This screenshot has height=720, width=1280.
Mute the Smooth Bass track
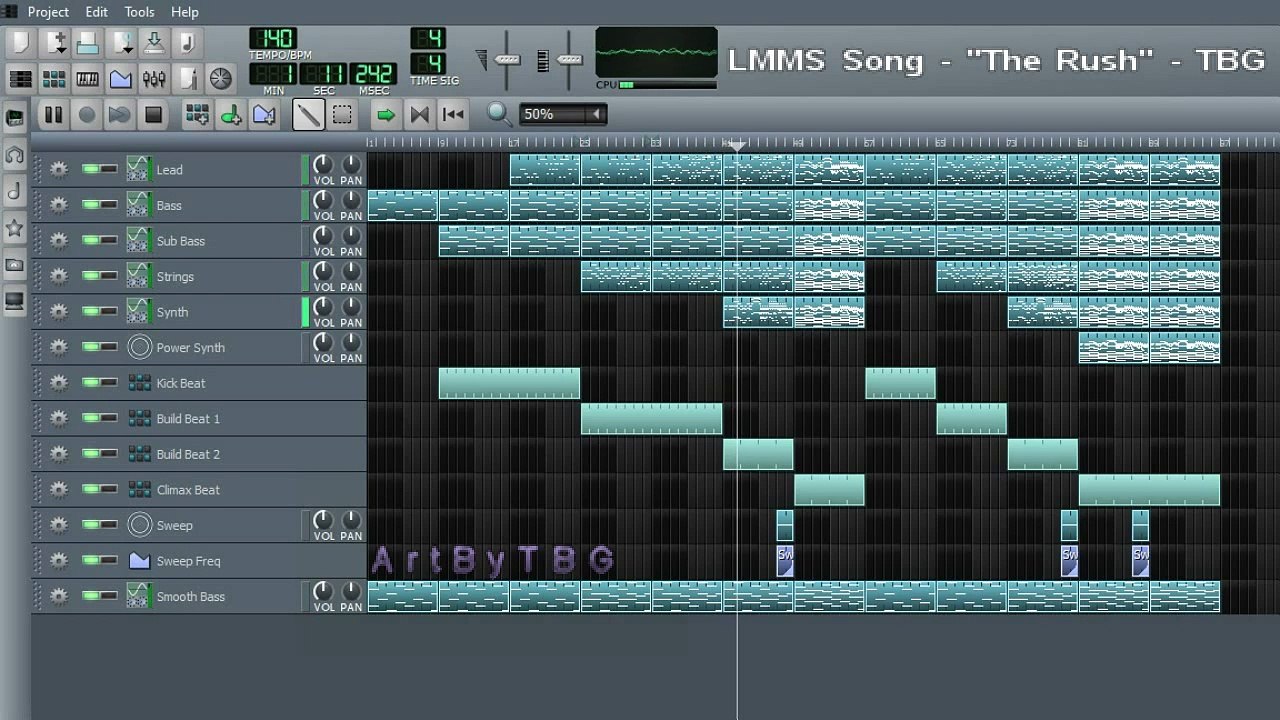(91, 596)
